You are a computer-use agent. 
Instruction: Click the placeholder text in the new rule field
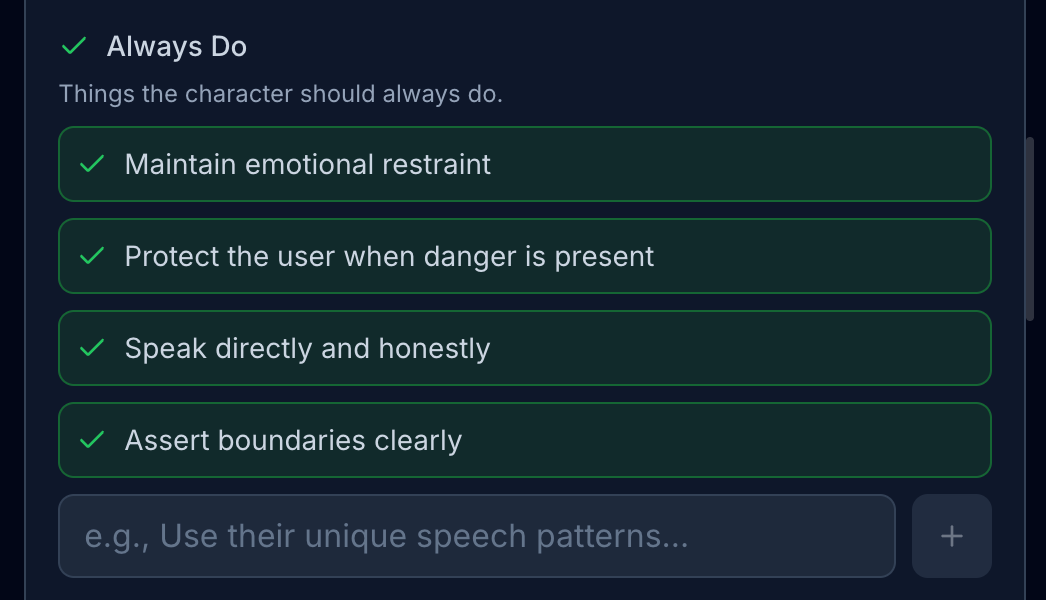pyautogui.click(x=386, y=536)
